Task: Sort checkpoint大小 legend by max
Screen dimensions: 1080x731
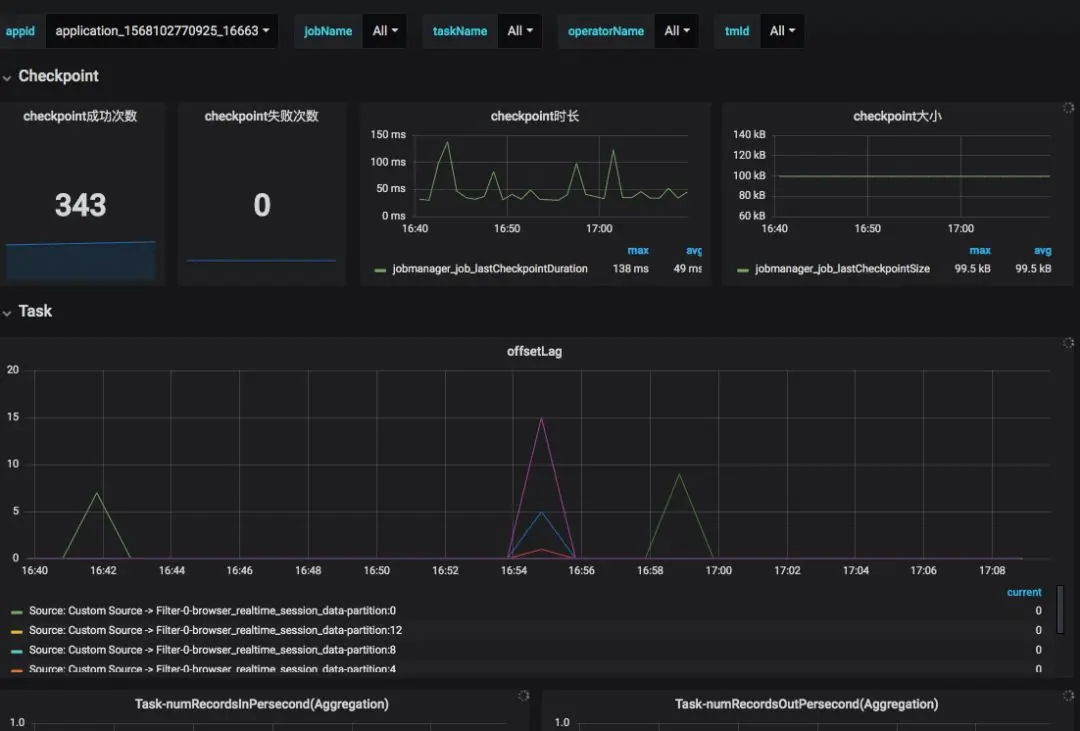Action: [x=980, y=251]
